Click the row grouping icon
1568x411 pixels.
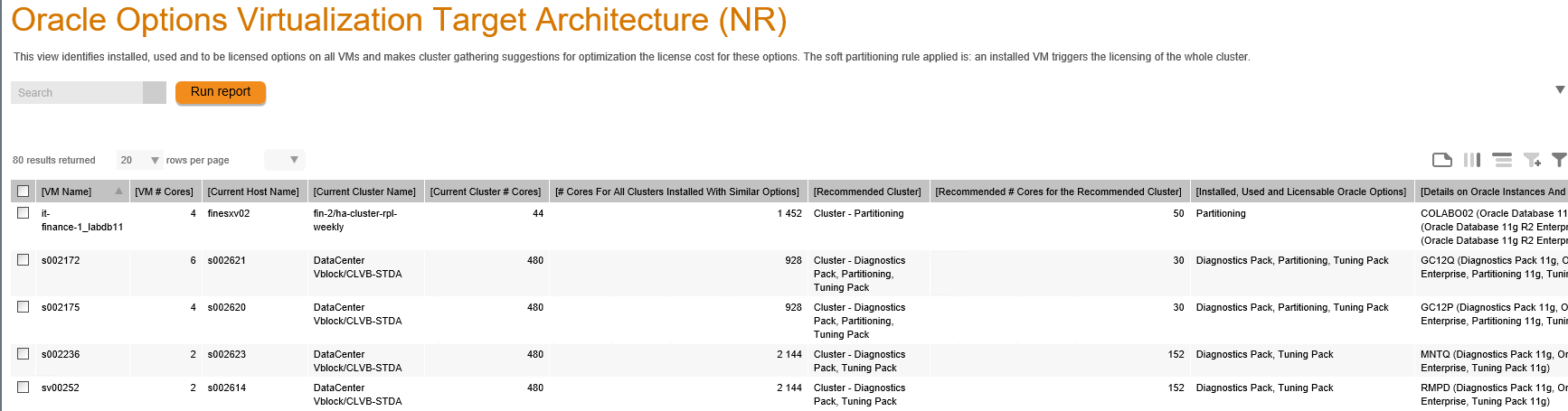[1502, 160]
